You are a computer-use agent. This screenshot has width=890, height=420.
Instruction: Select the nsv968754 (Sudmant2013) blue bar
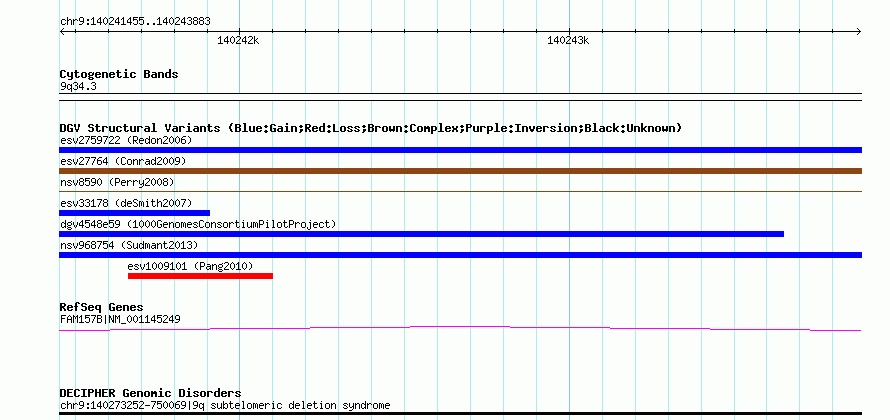click(460, 255)
